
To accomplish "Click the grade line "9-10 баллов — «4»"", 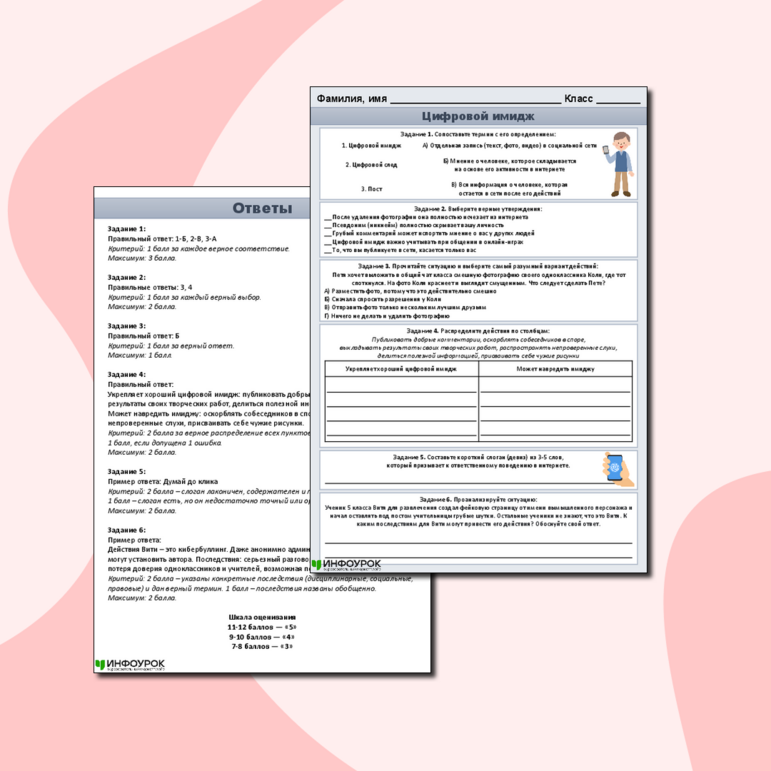I will (262, 637).
